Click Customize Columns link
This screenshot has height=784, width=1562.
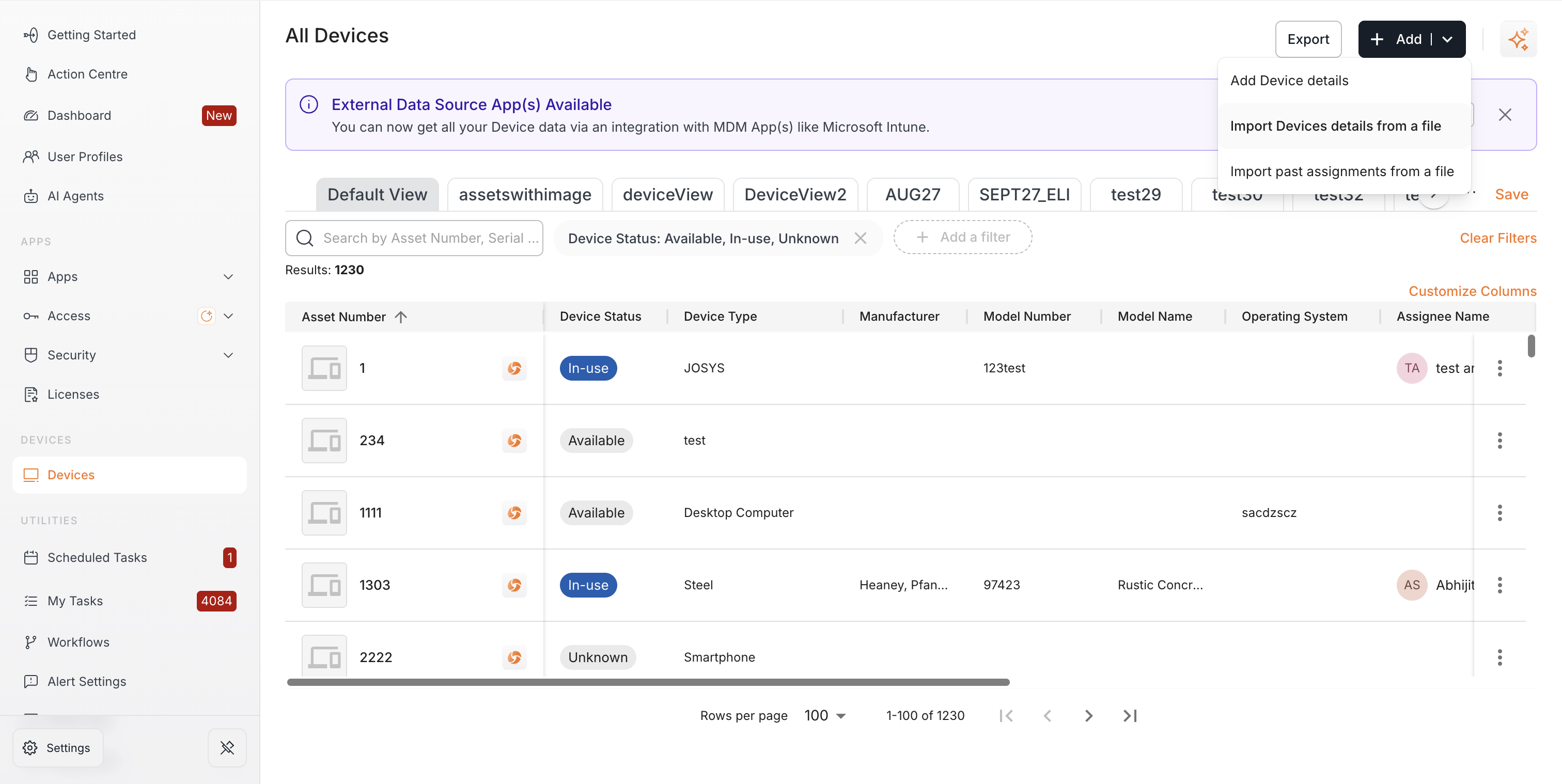tap(1472, 291)
